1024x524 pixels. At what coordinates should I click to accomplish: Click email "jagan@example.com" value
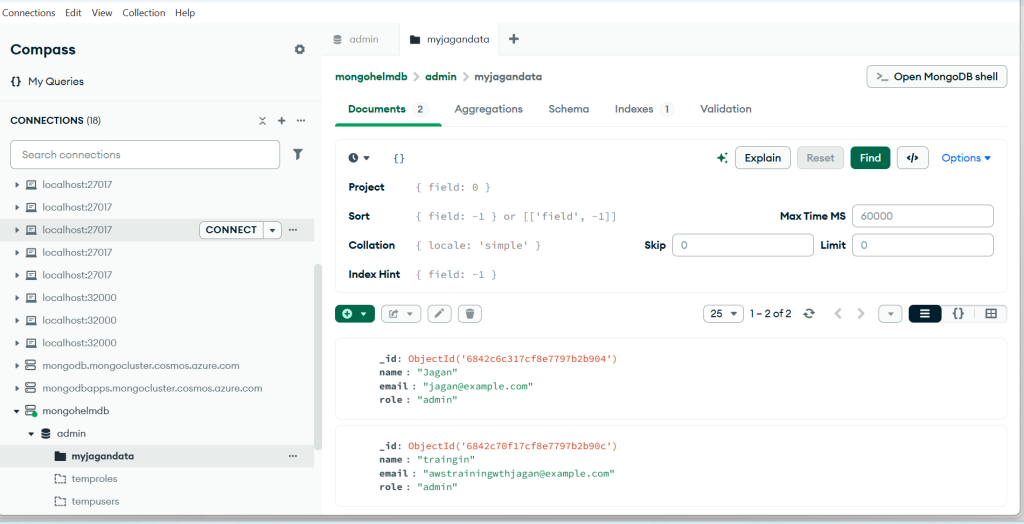click(x=478, y=386)
